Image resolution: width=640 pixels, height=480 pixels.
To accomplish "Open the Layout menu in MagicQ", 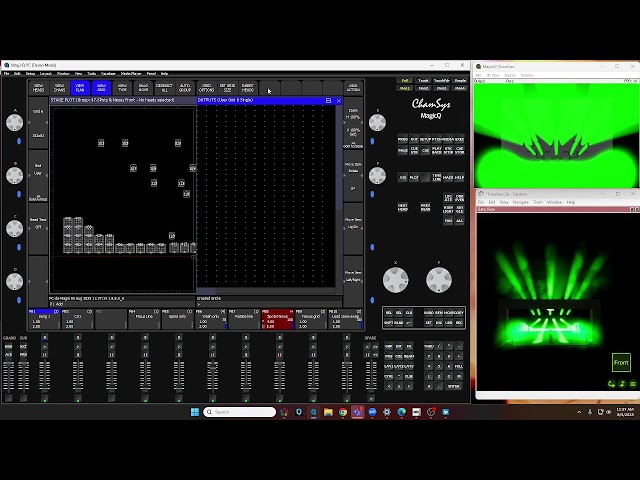I will [x=46, y=74].
